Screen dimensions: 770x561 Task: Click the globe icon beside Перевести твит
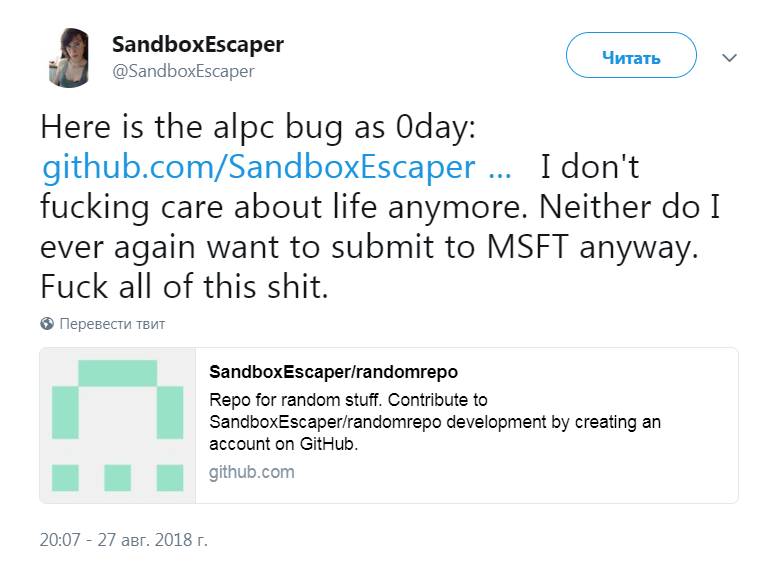(47, 324)
